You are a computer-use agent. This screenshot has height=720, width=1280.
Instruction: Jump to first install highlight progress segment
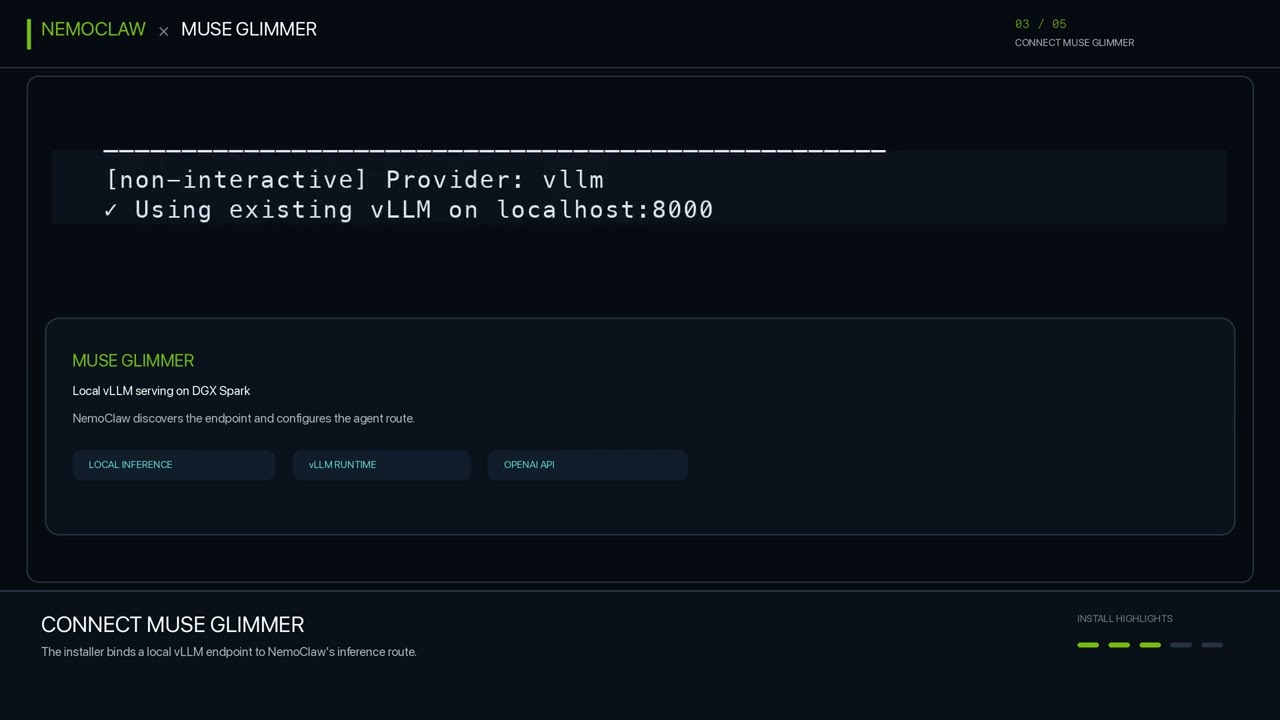pos(1088,645)
